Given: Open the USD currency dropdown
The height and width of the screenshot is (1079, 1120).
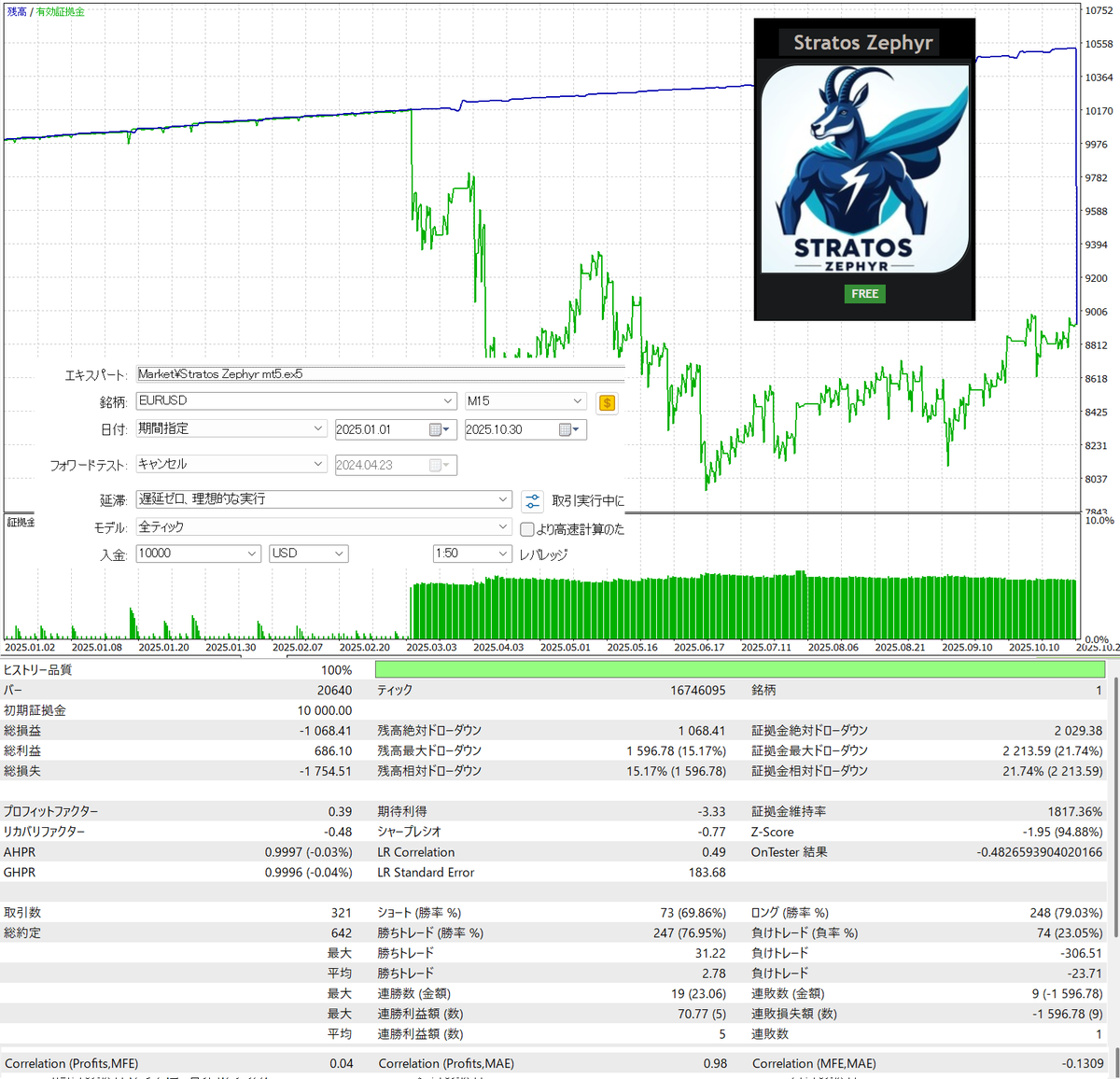Looking at the screenshot, I should click(x=340, y=554).
